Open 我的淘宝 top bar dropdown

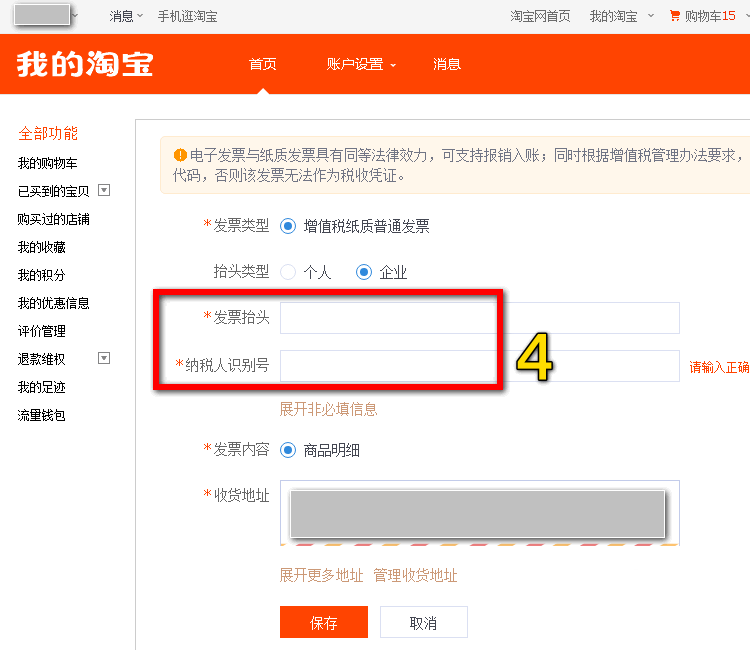620,16
